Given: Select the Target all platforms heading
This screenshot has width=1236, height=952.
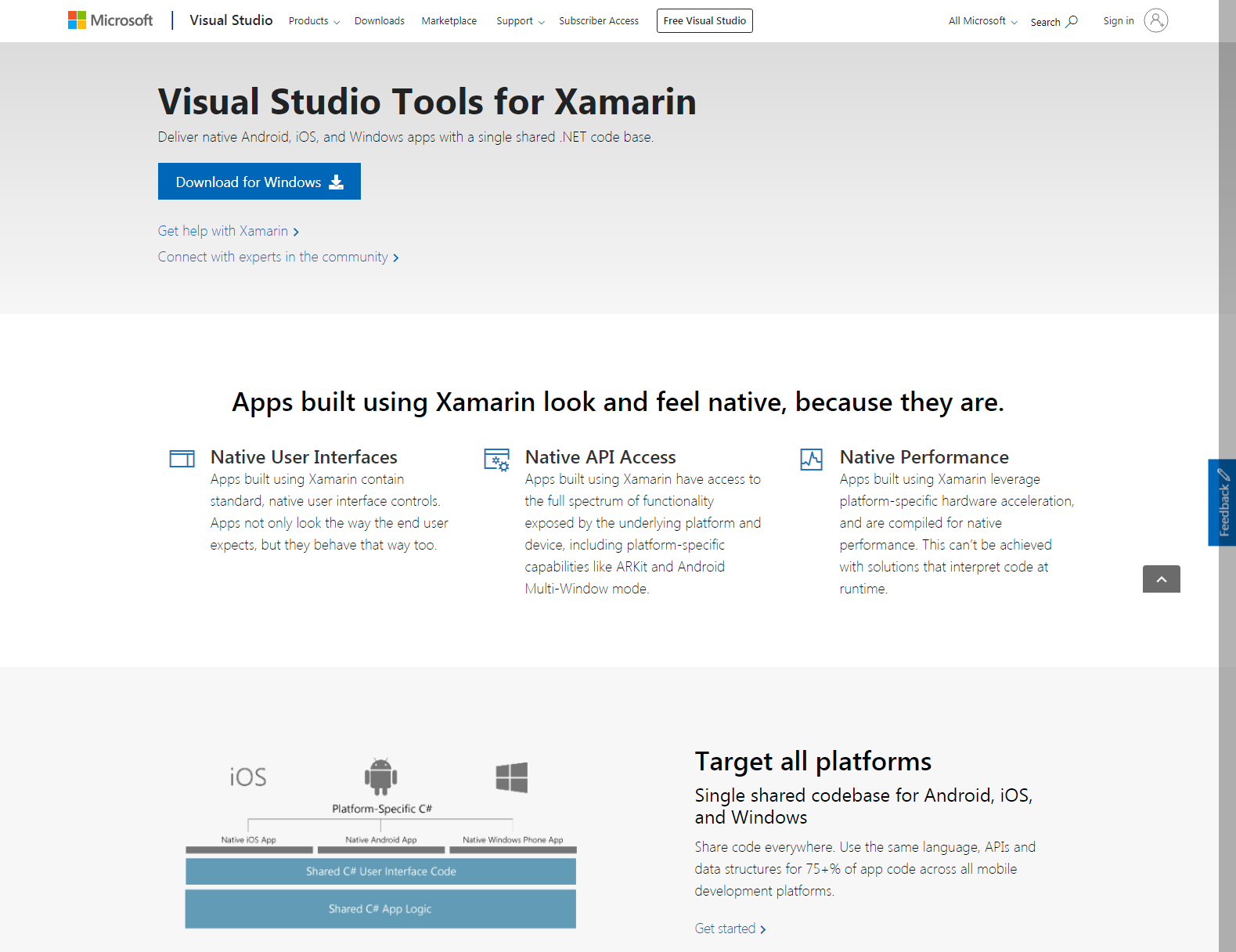Looking at the screenshot, I should tap(813, 761).
